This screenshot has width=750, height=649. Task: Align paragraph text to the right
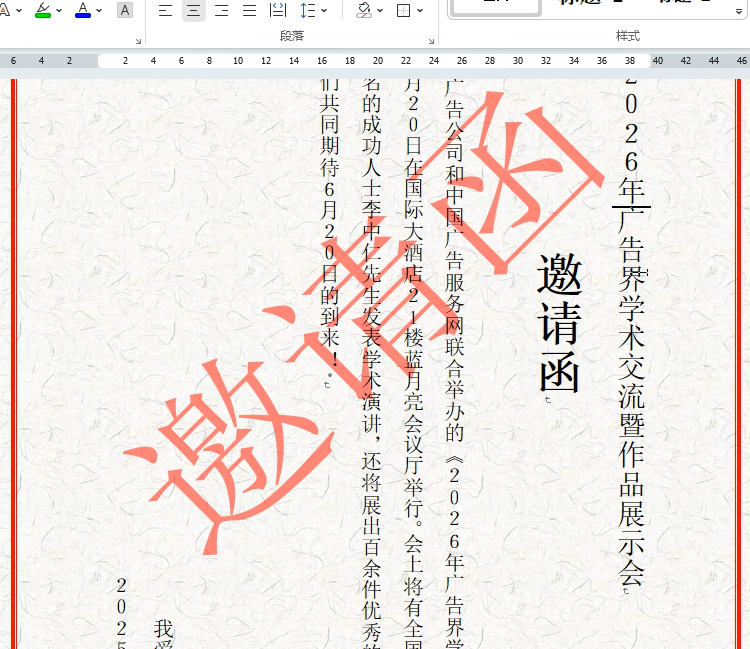tap(221, 10)
